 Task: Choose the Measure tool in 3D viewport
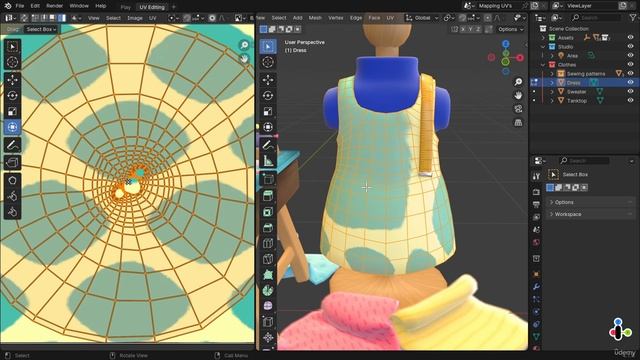click(x=268, y=161)
